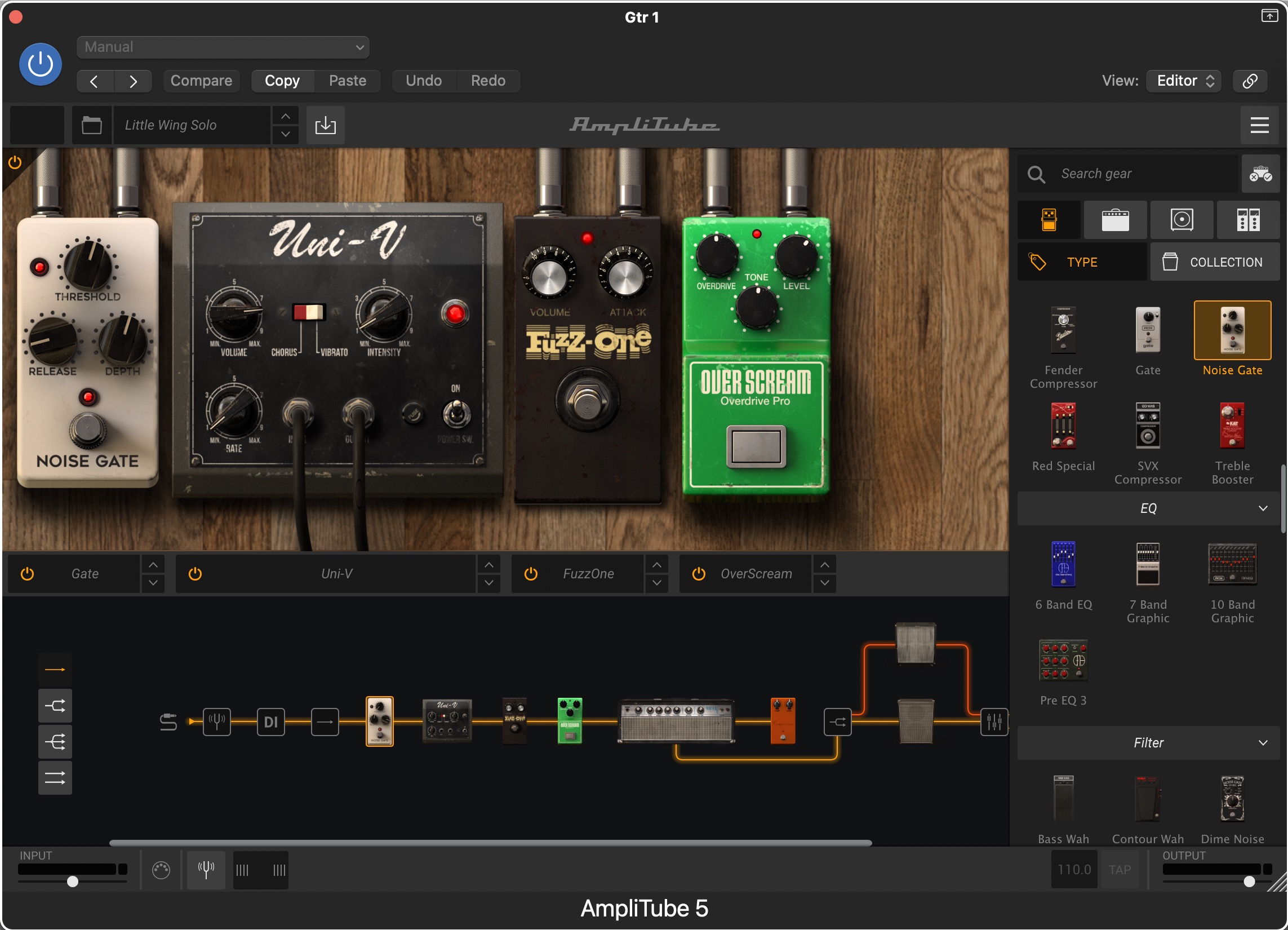Viewport: 1288px width, 930px height.
Task: Step down the Uni-V slot model selector
Action: tap(489, 583)
